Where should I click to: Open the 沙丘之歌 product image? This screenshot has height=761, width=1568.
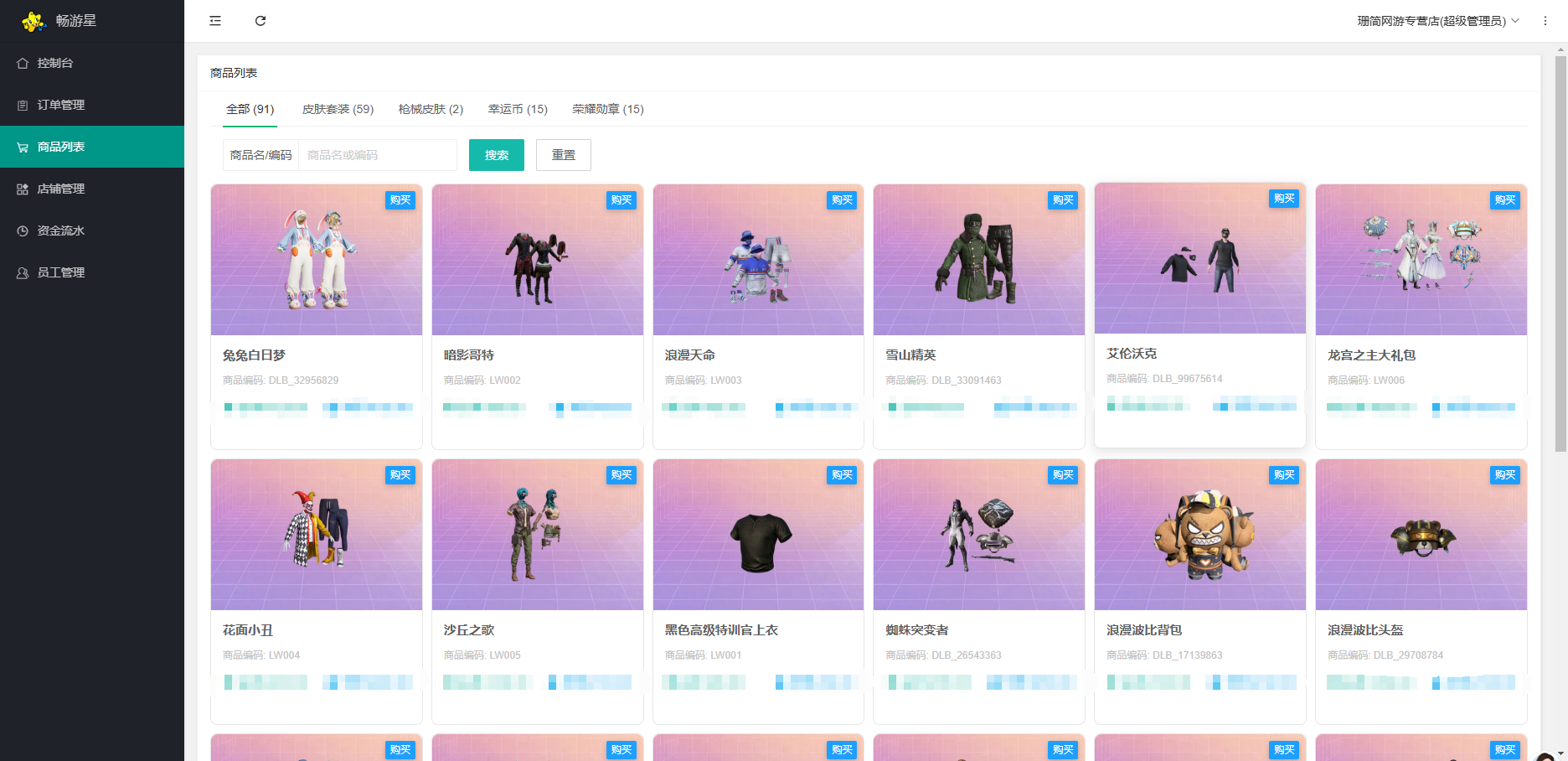click(x=538, y=535)
